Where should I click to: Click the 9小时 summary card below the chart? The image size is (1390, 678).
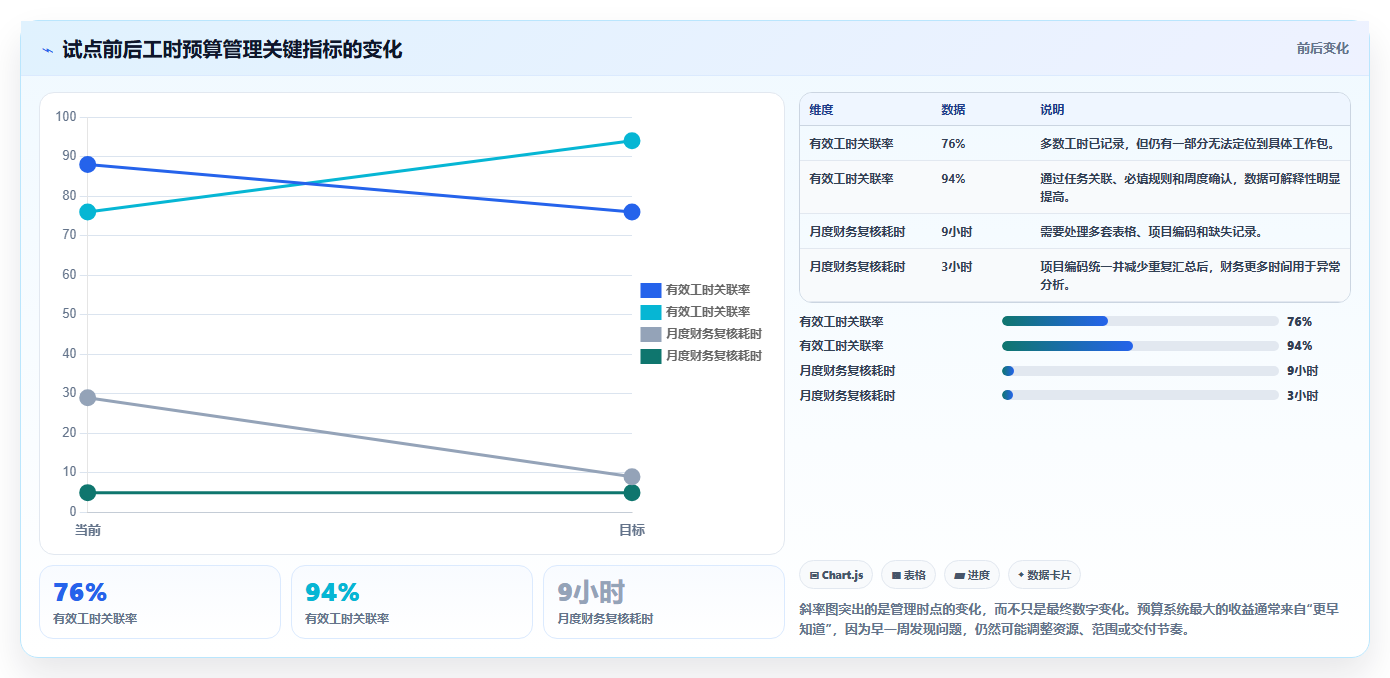(664, 602)
